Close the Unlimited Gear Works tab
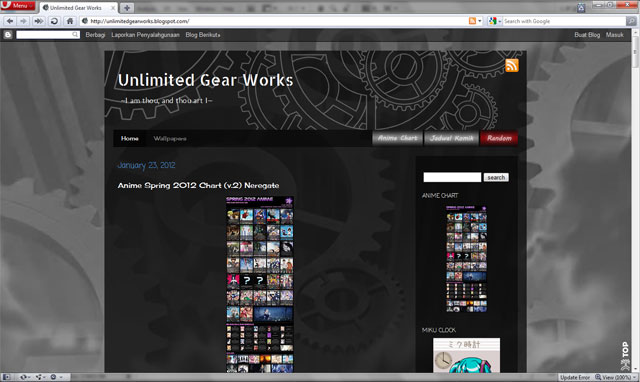 point(113,7)
